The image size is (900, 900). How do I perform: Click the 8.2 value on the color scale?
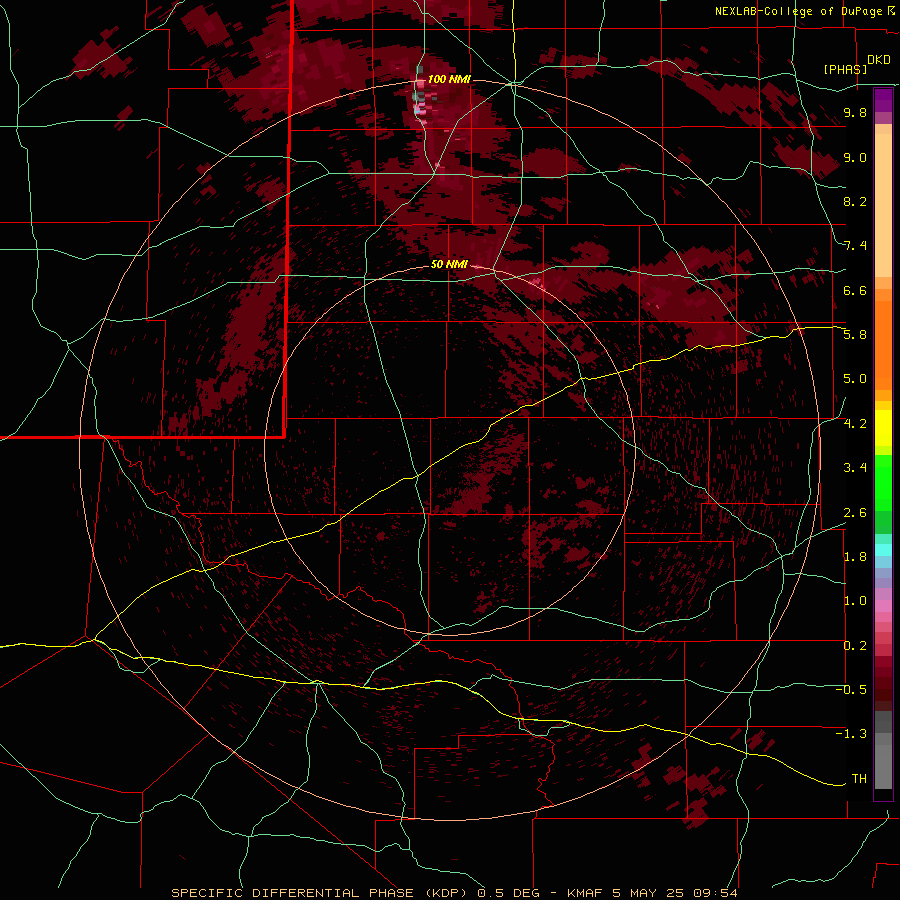[x=855, y=201]
